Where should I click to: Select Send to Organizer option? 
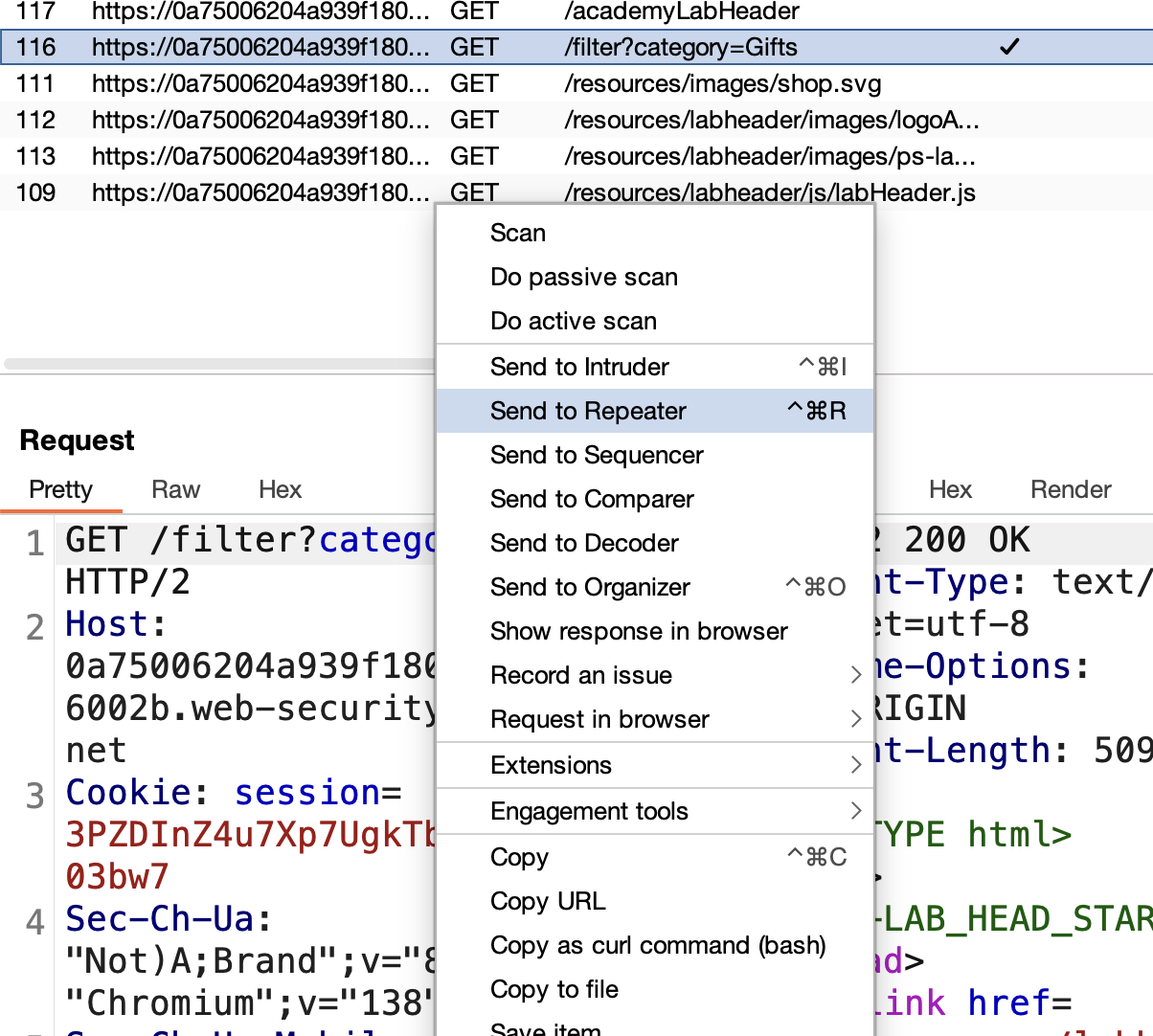coord(655,587)
